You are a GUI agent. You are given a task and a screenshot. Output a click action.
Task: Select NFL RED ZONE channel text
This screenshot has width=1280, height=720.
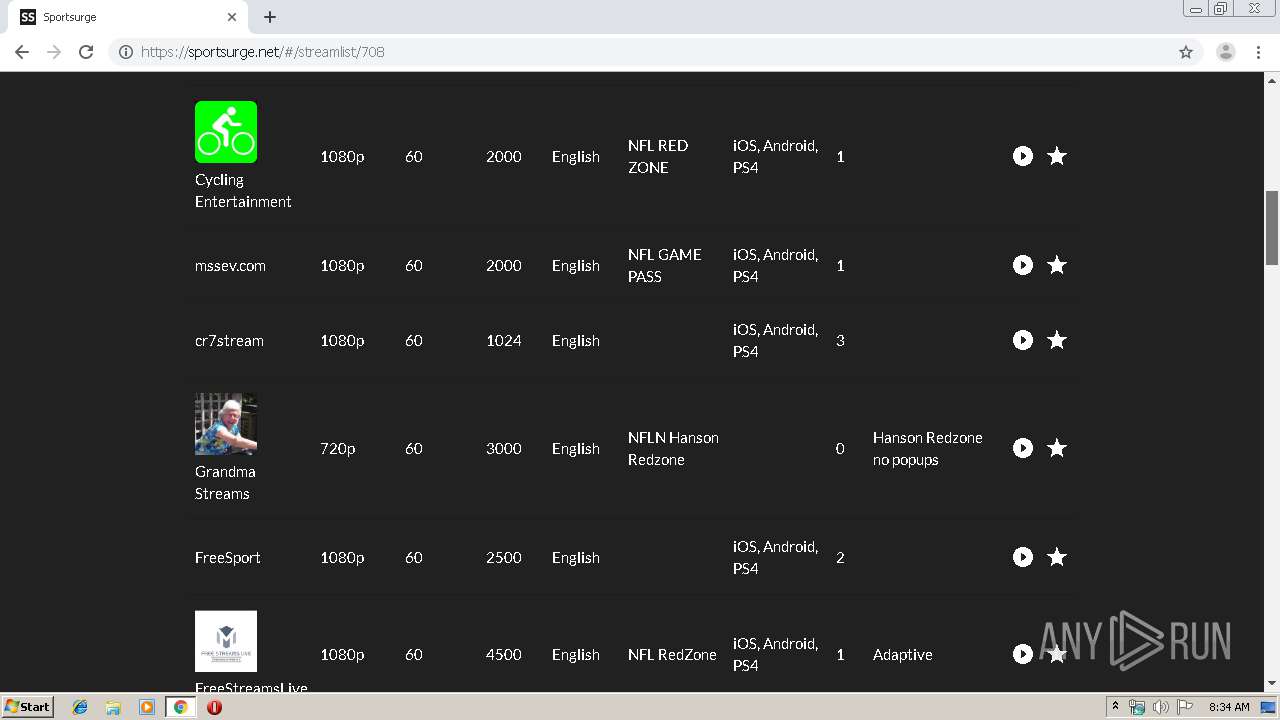point(658,156)
